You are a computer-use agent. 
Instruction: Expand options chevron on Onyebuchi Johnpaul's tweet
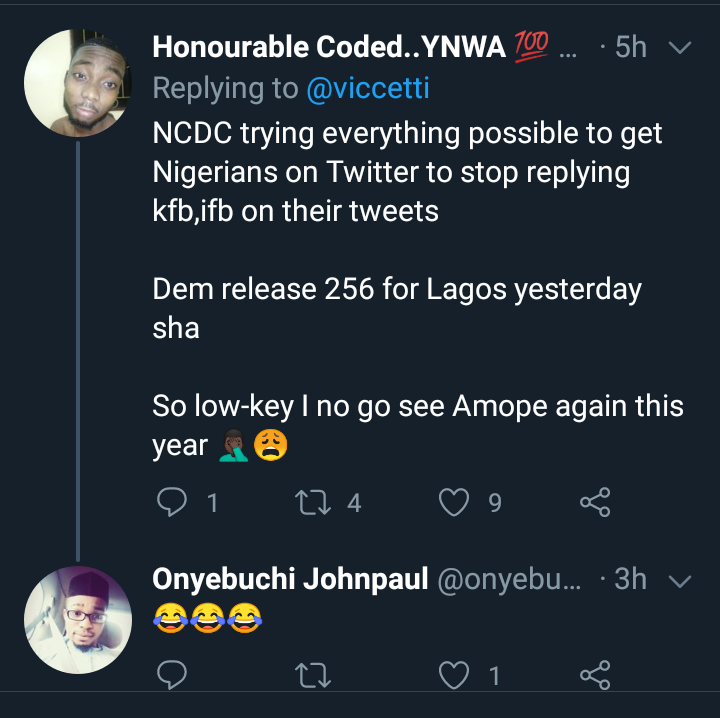[x=679, y=580]
